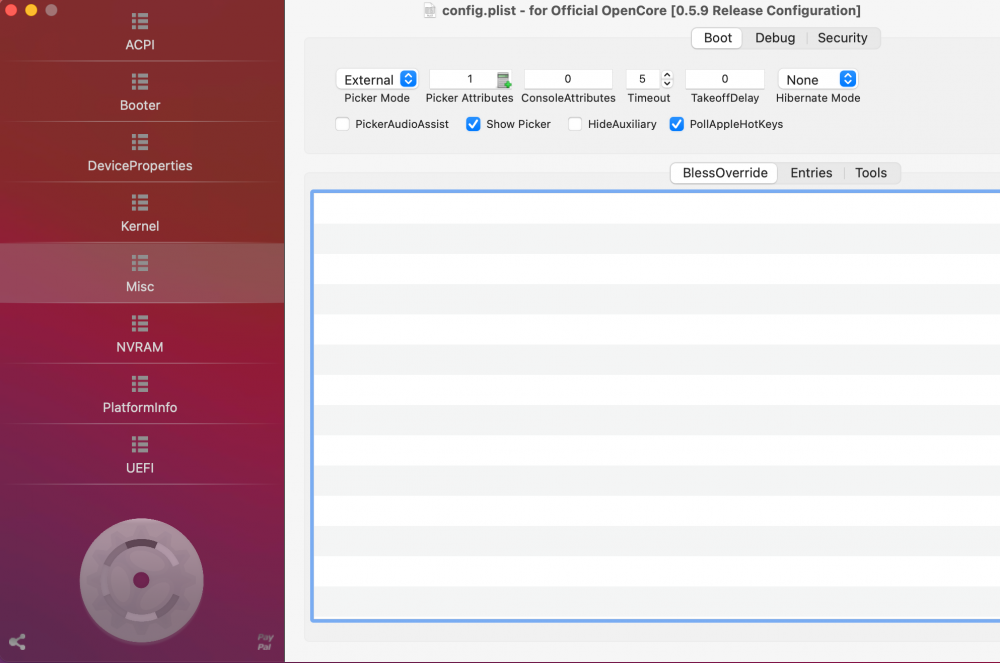Viewport: 1000px width, 663px height.
Task: Click the share icon in sidebar
Action: pos(17,642)
